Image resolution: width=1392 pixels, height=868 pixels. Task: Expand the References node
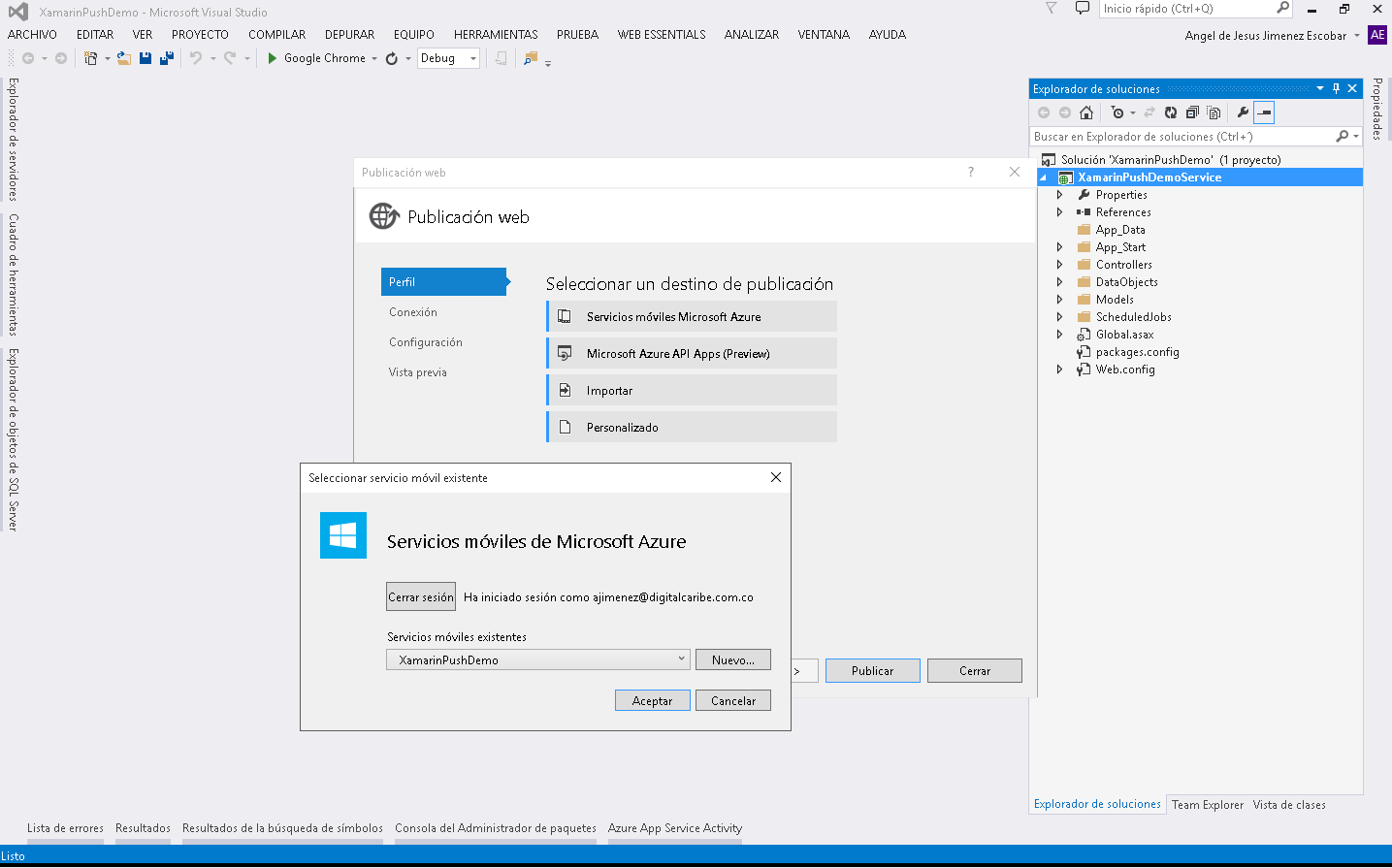pos(1059,212)
